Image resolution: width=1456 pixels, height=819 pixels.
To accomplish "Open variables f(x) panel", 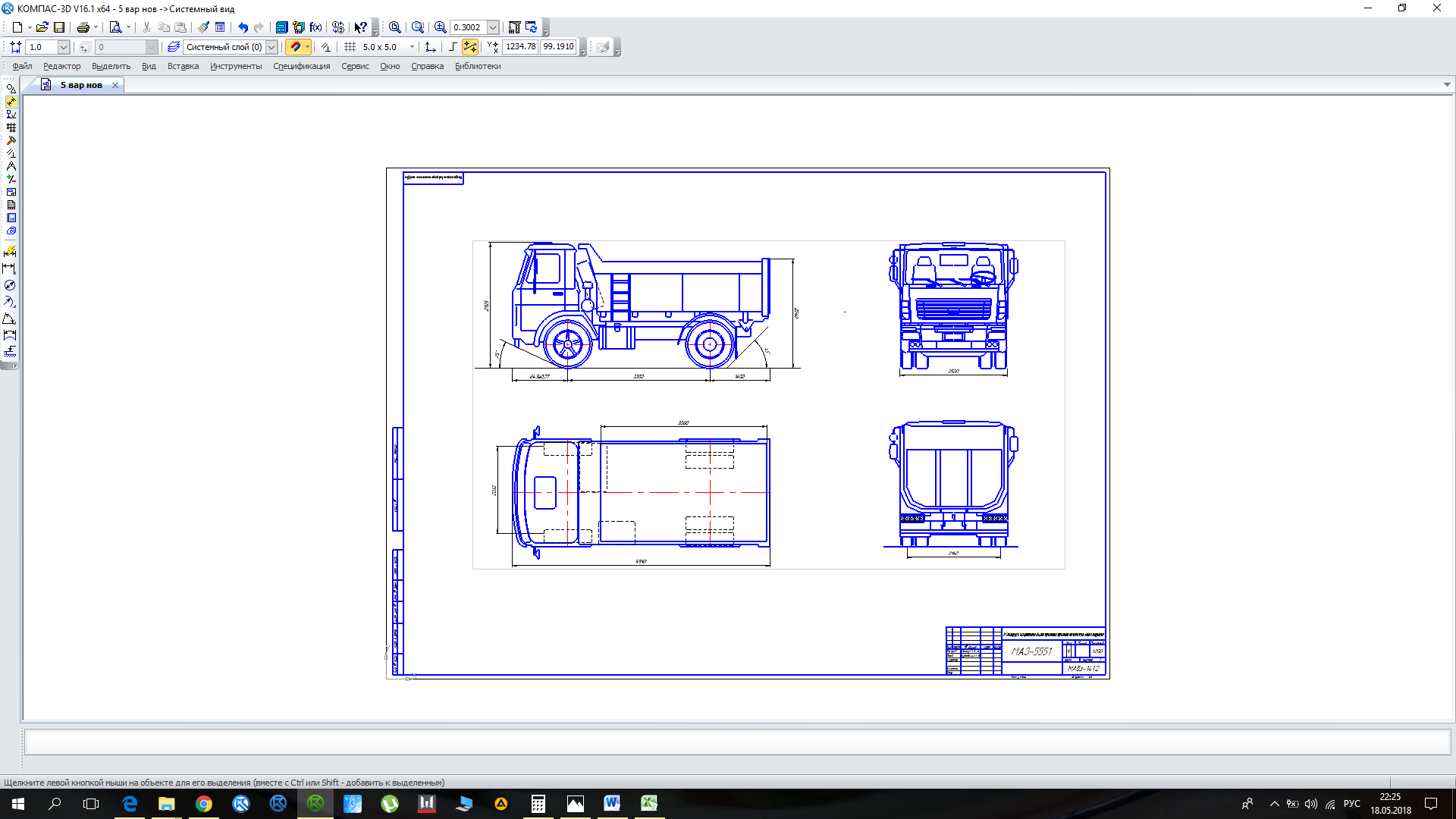I will (x=316, y=27).
